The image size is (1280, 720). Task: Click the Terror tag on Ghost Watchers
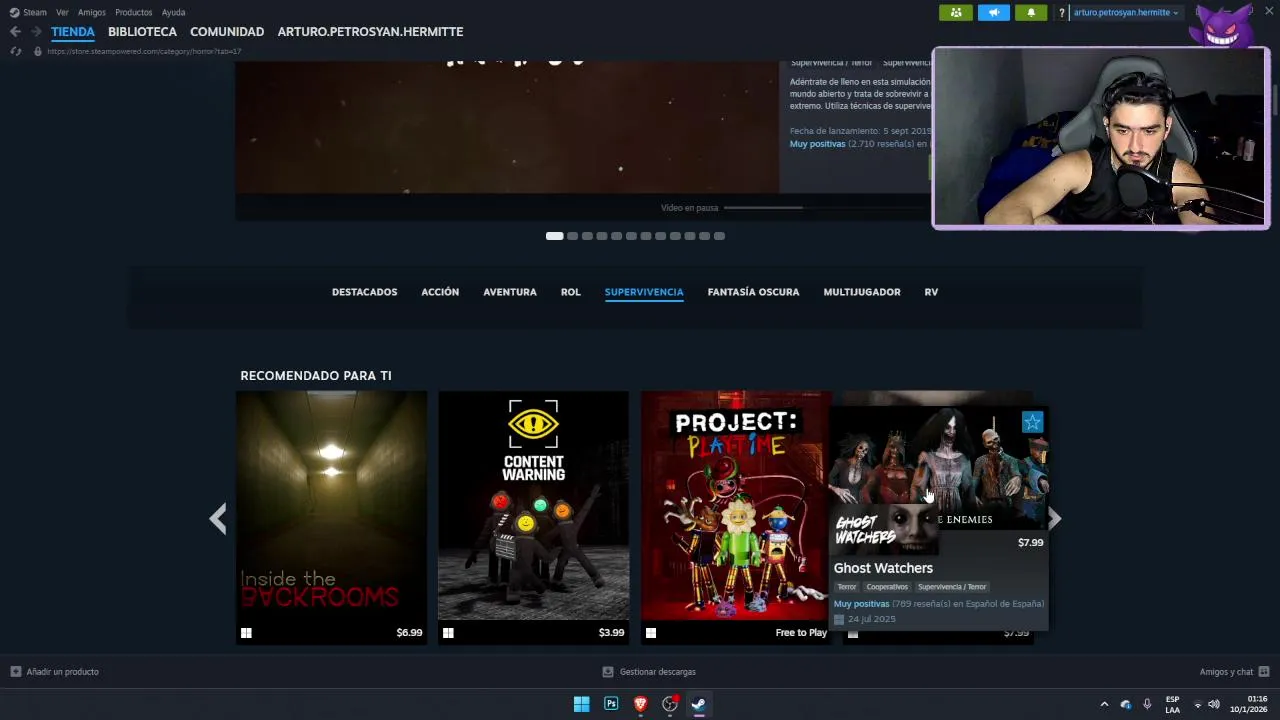pyautogui.click(x=847, y=587)
